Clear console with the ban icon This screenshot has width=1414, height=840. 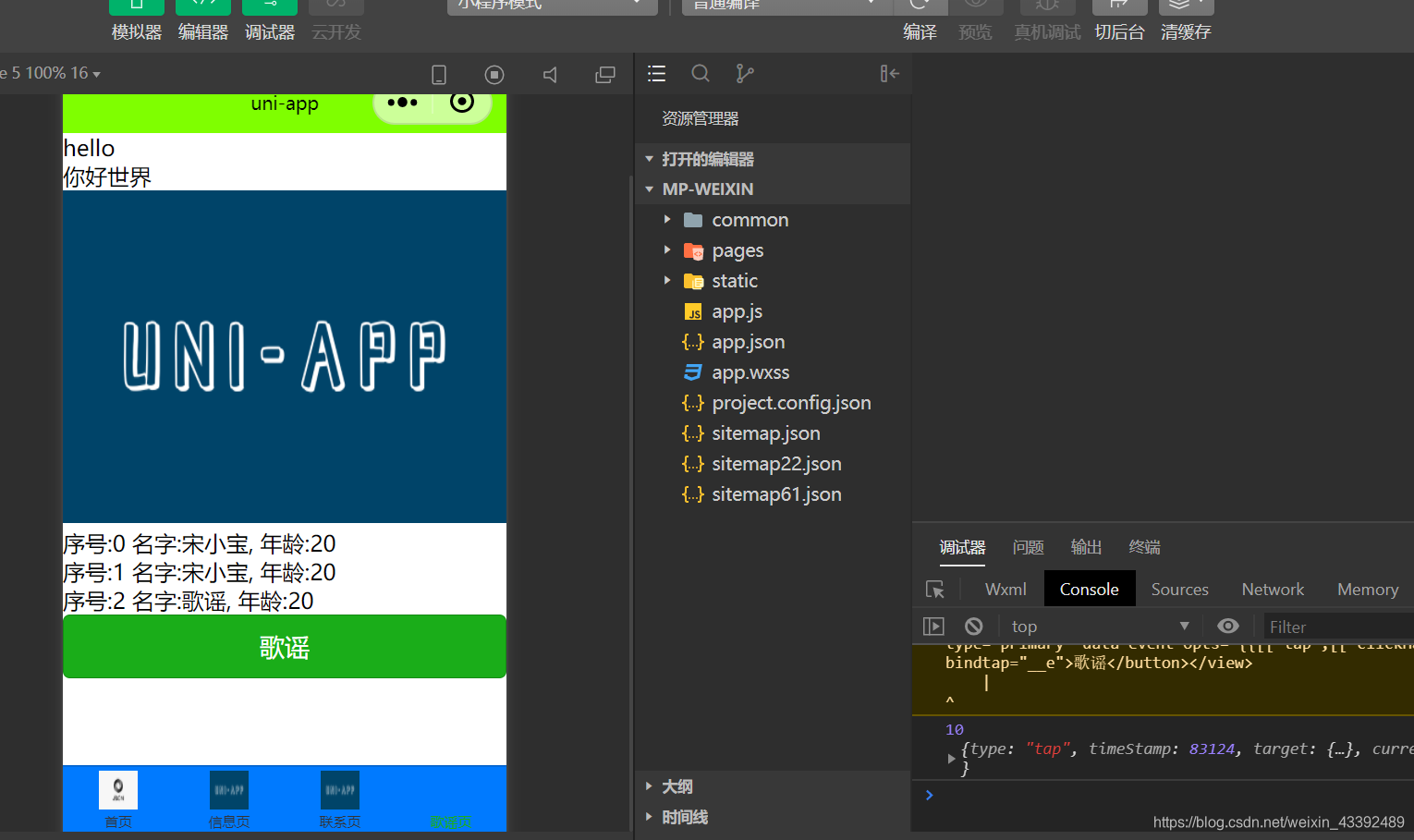(x=974, y=627)
